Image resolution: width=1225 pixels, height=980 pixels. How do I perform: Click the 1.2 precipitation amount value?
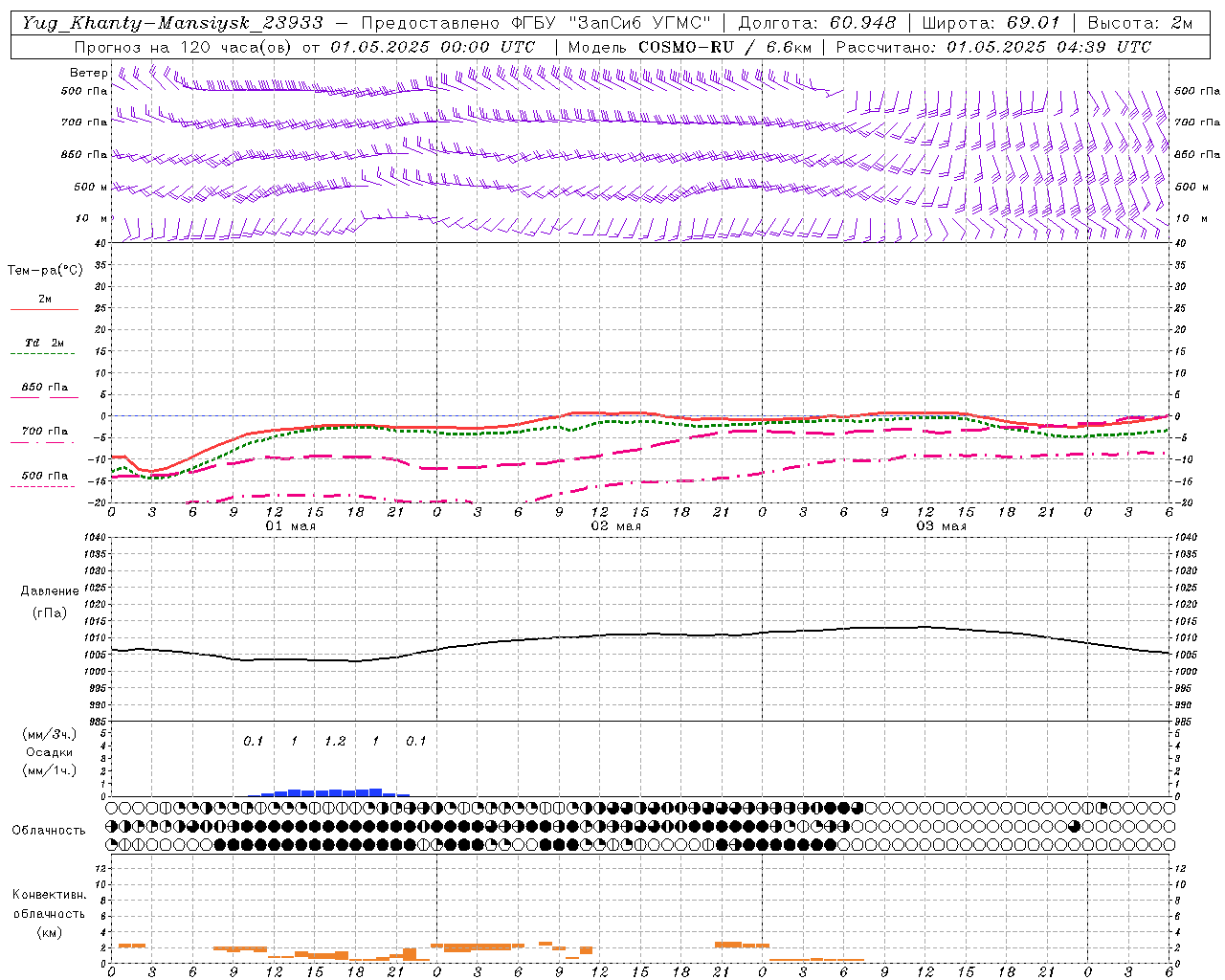(x=335, y=741)
